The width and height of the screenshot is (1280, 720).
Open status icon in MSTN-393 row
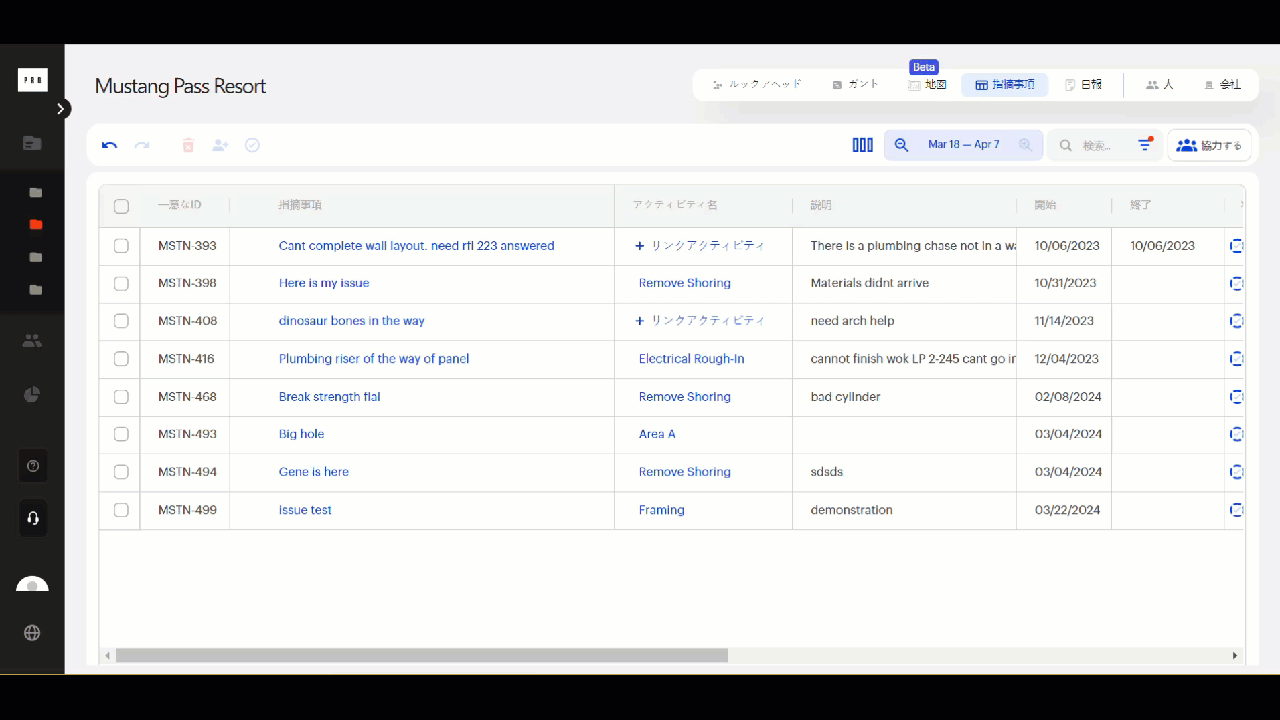(x=1237, y=246)
